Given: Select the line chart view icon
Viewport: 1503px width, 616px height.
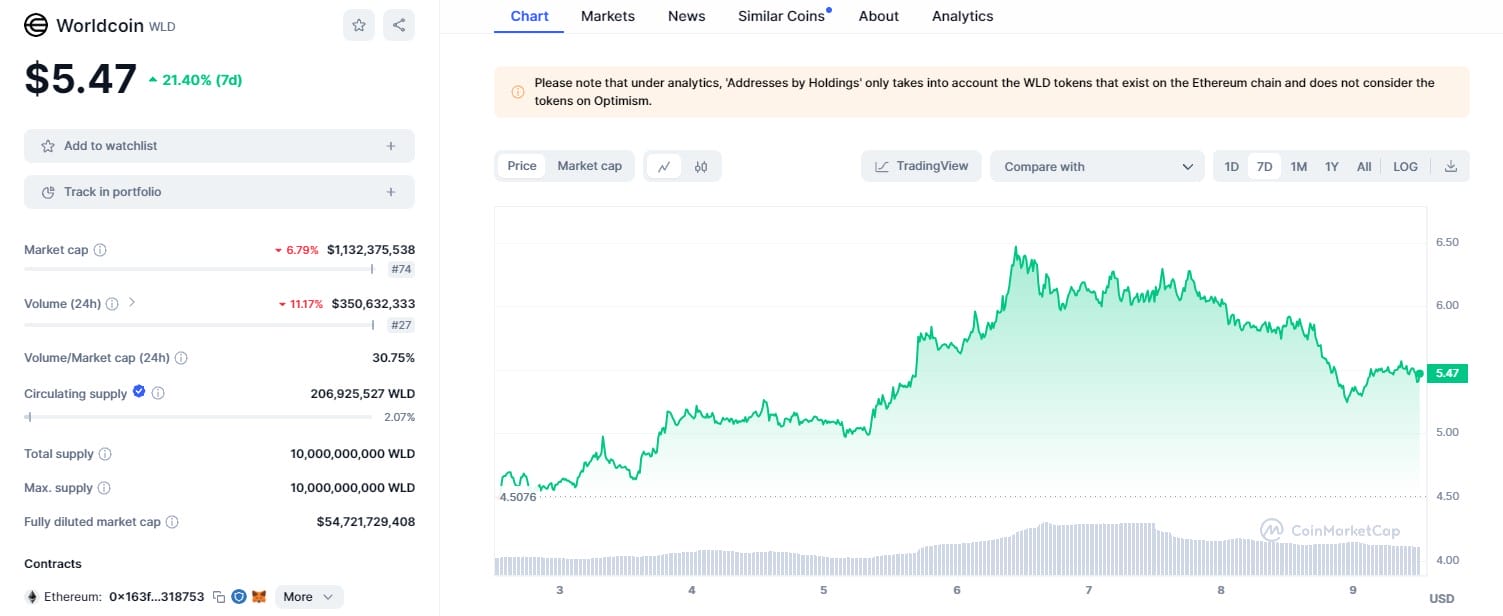Looking at the screenshot, I should pos(664,167).
